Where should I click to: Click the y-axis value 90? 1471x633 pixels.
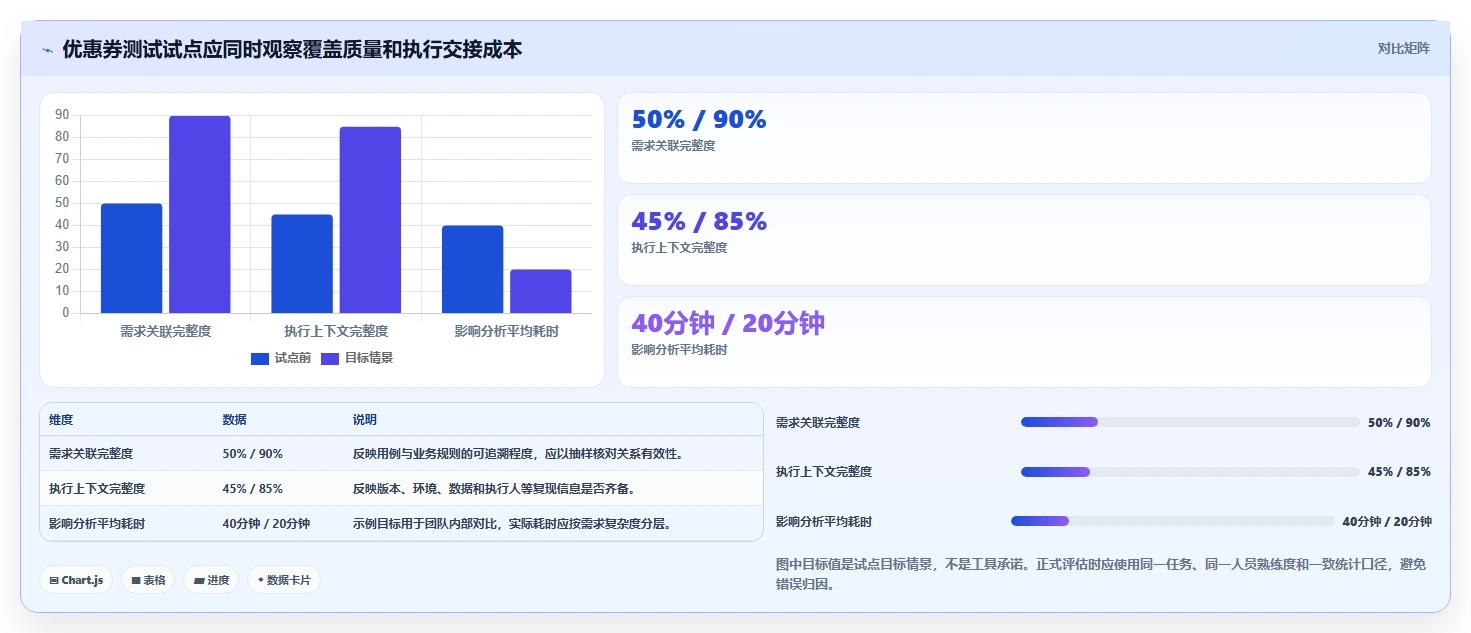coord(63,115)
